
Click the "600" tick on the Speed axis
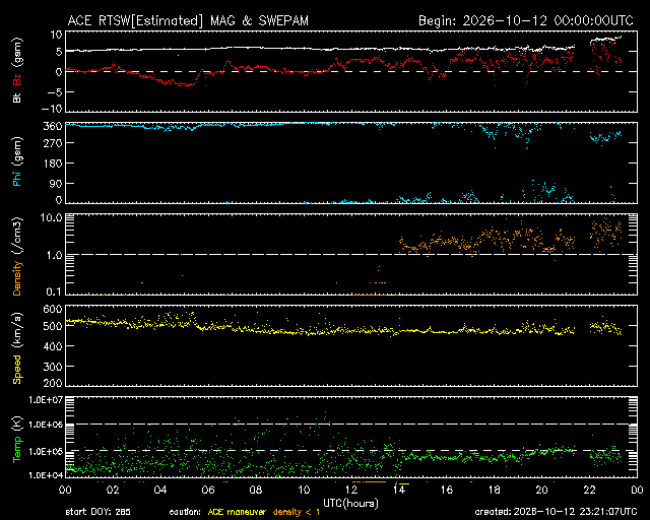(x=53, y=309)
